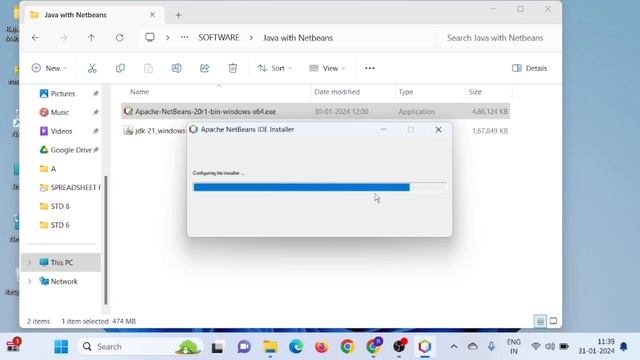The height and width of the screenshot is (360, 640).
Task: Click the Cut icon in Explorer toolbar
Action: [92, 68]
